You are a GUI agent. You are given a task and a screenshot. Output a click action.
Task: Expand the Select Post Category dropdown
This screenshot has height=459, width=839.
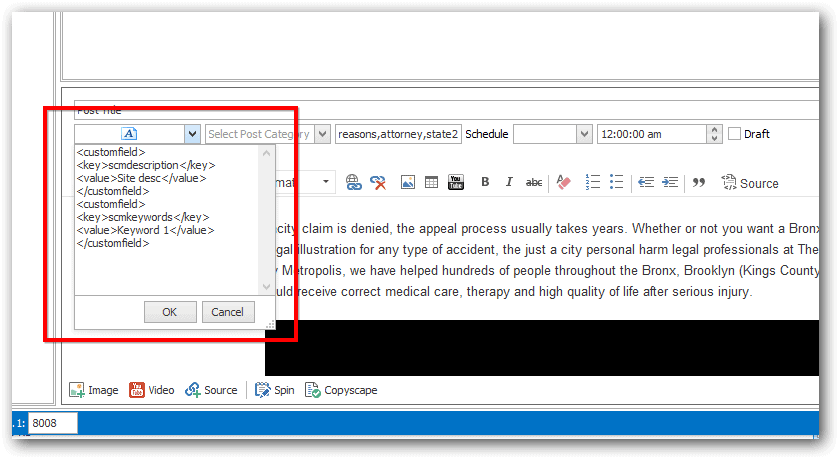pyautogui.click(x=322, y=134)
